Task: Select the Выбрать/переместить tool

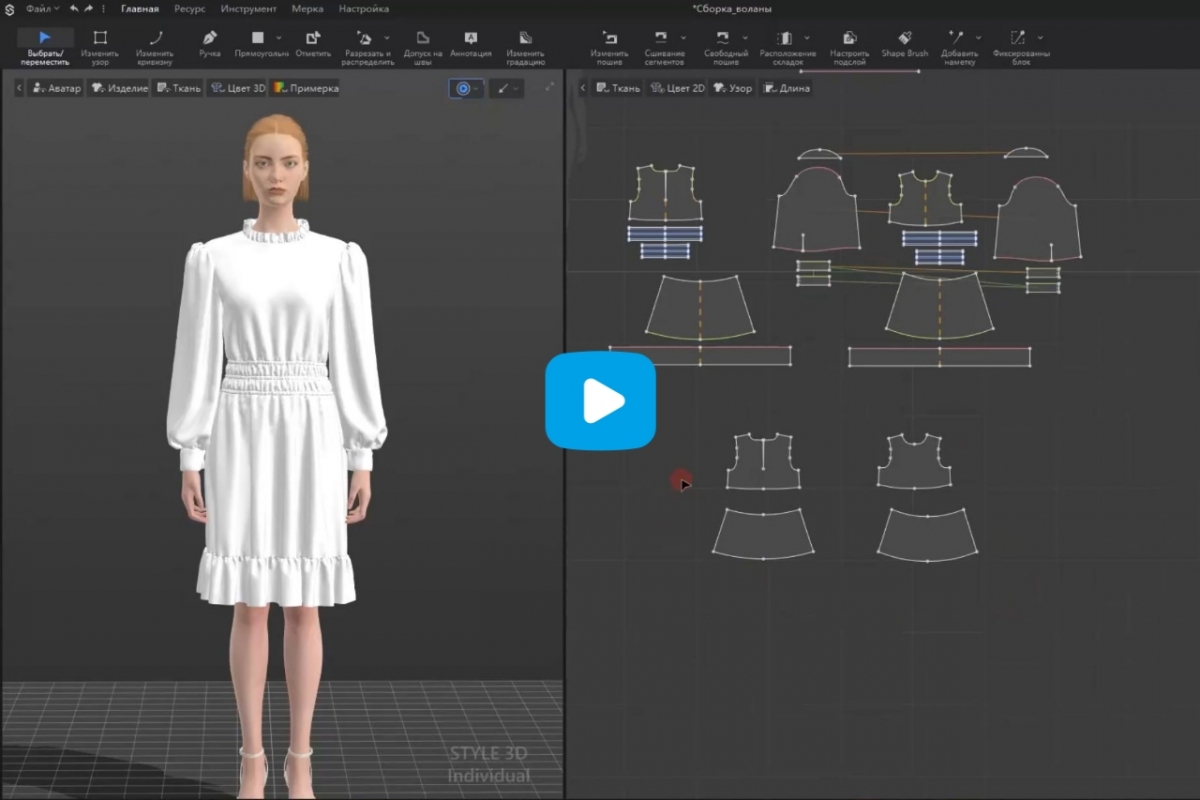Action: coord(45,46)
